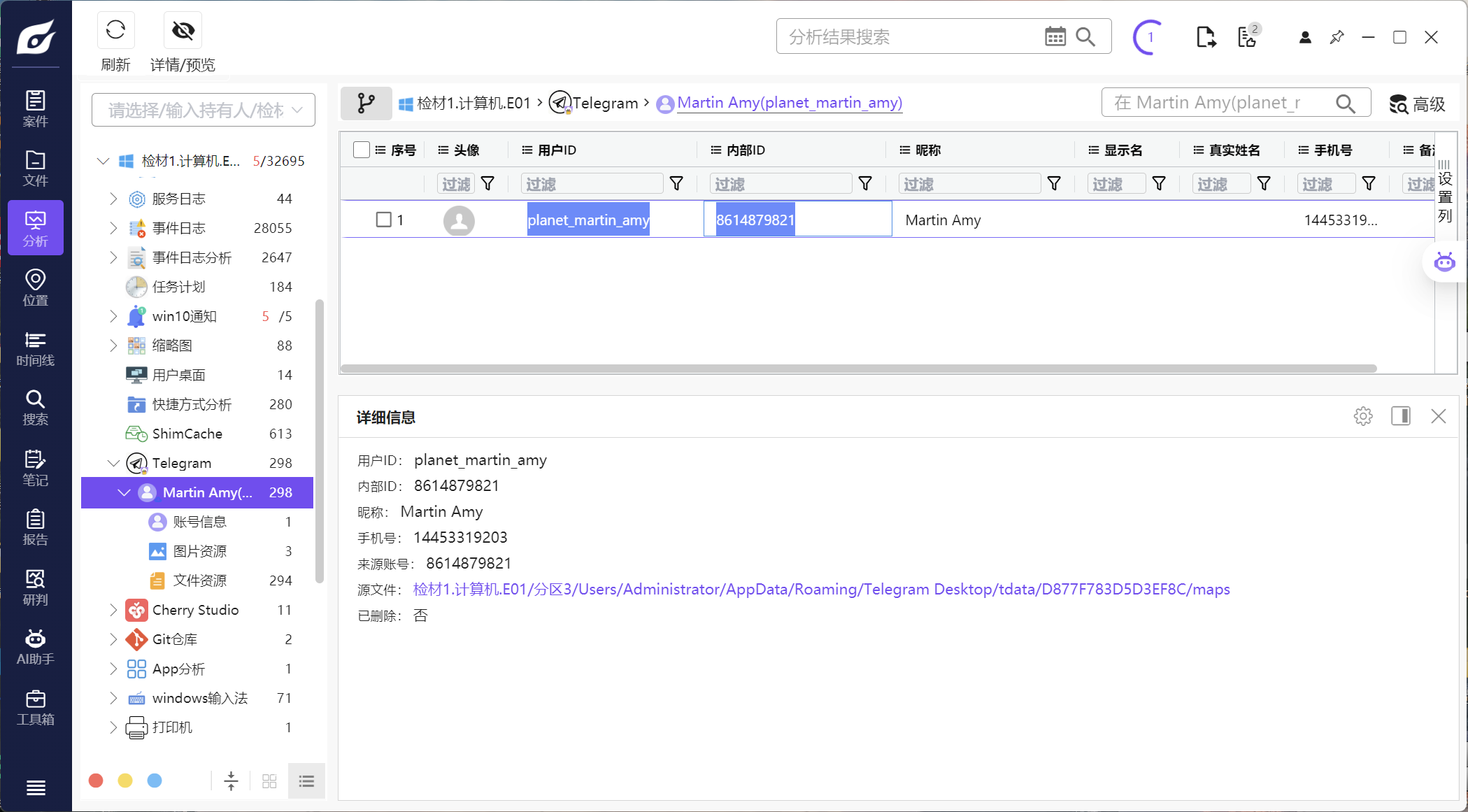Open 请选择/输入持有人 dropdown
Image resolution: width=1468 pixels, height=812 pixels.
pyautogui.click(x=204, y=110)
